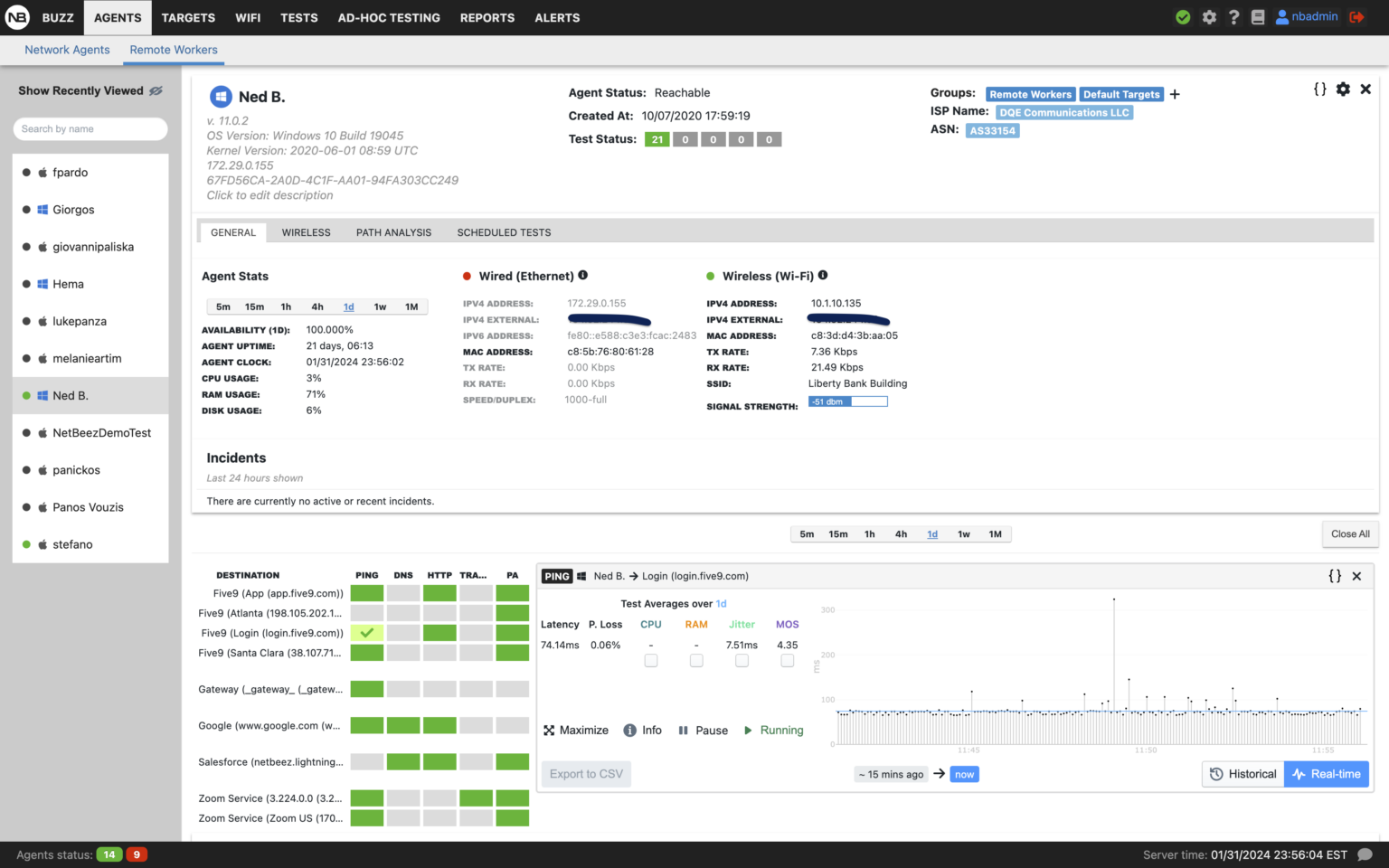Viewport: 1389px width, 868px height.
Task: Open the '~15 mins ago' start time picker
Action: click(x=890, y=774)
